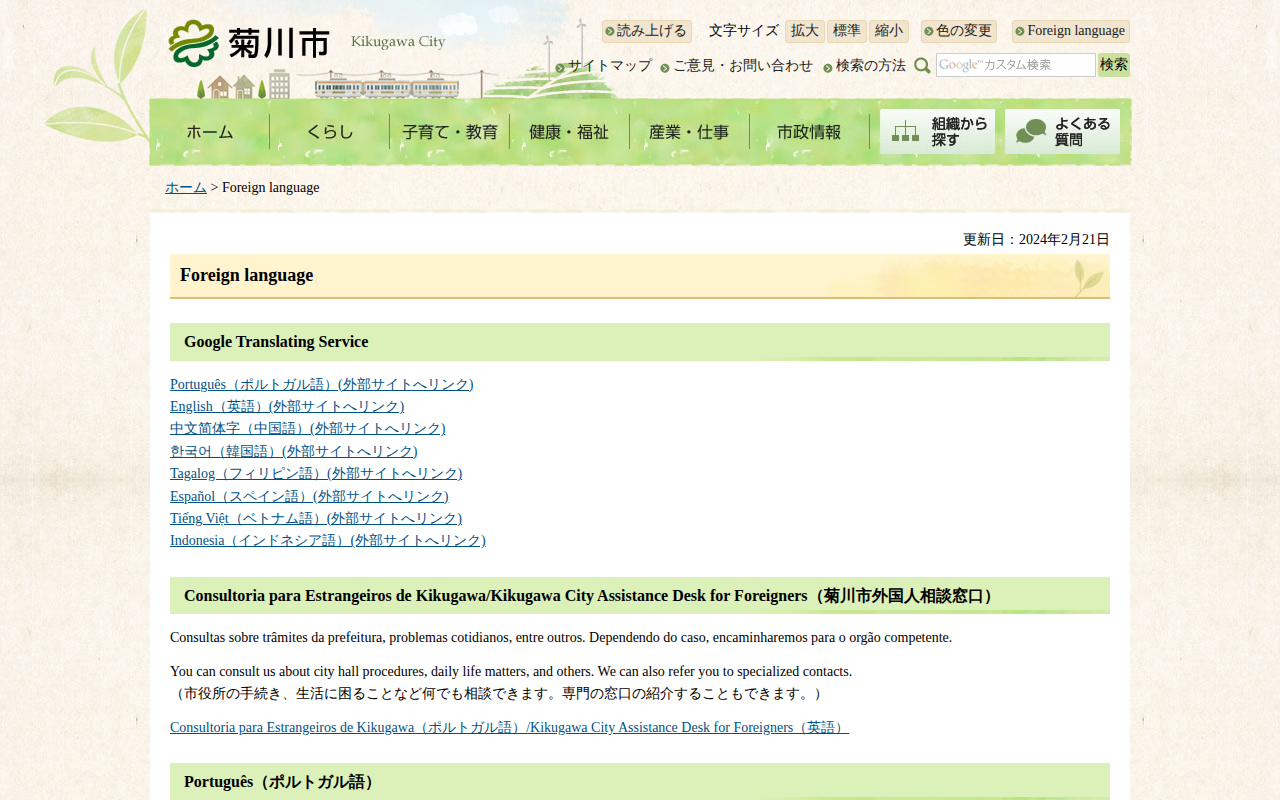Image resolution: width=1280 pixels, height=800 pixels.
Task: Open the Consultoria para Estrangeiros de Kikugawa link
Action: point(509,727)
